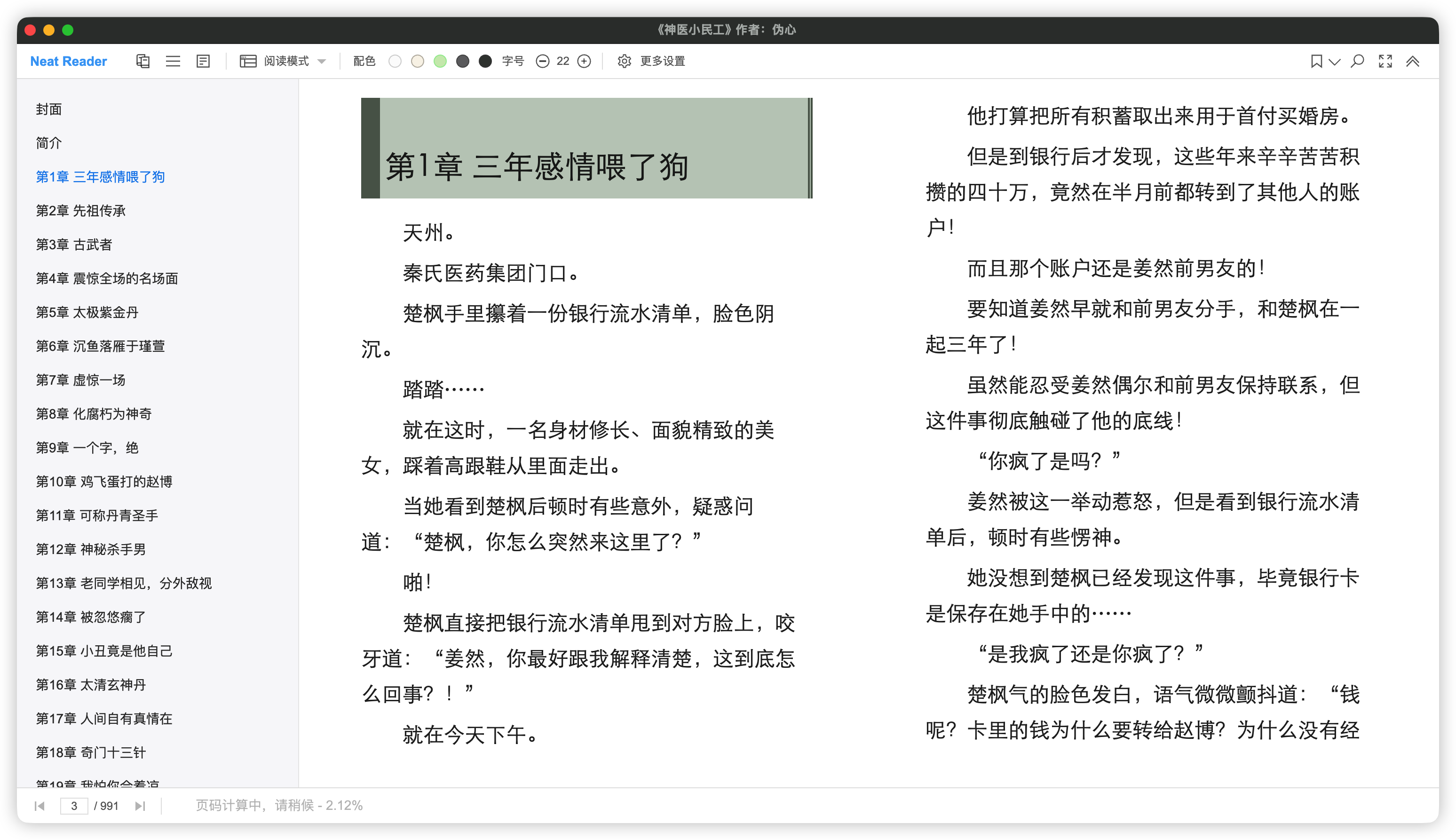Viewport: 1456px width, 840px height.
Task: Collapse toolbar with double-chevron up icon
Action: (1412, 61)
